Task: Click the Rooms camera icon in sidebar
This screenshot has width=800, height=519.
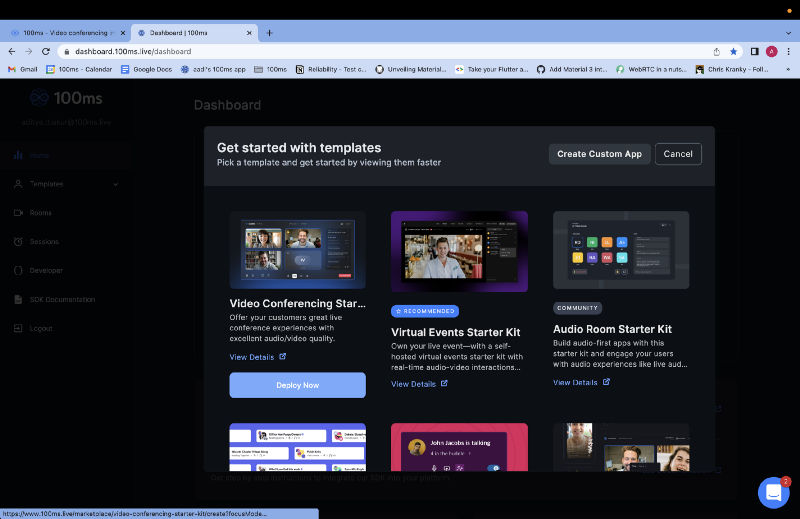Action: tap(18, 213)
